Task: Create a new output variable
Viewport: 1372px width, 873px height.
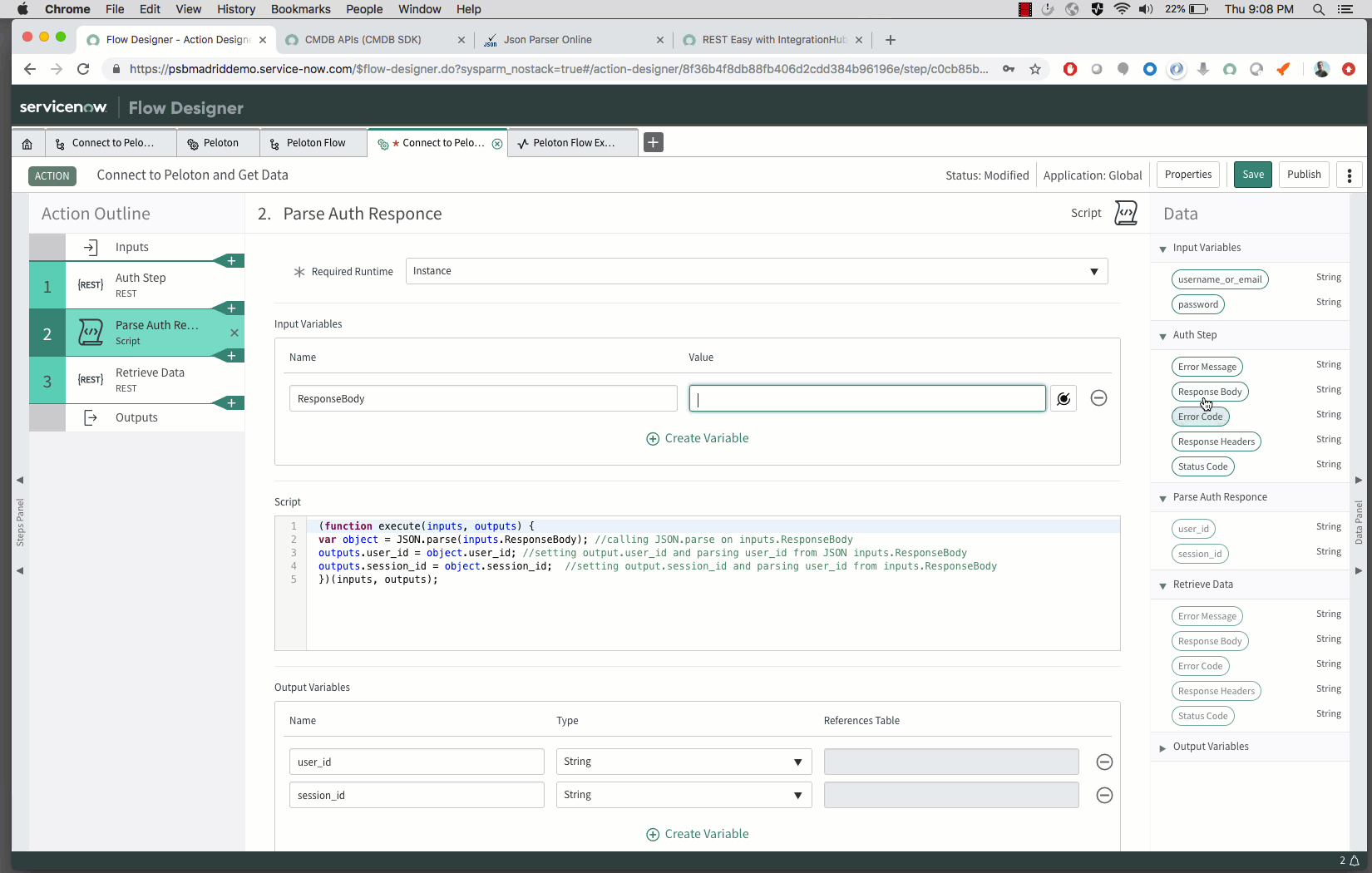Action: tap(698, 834)
